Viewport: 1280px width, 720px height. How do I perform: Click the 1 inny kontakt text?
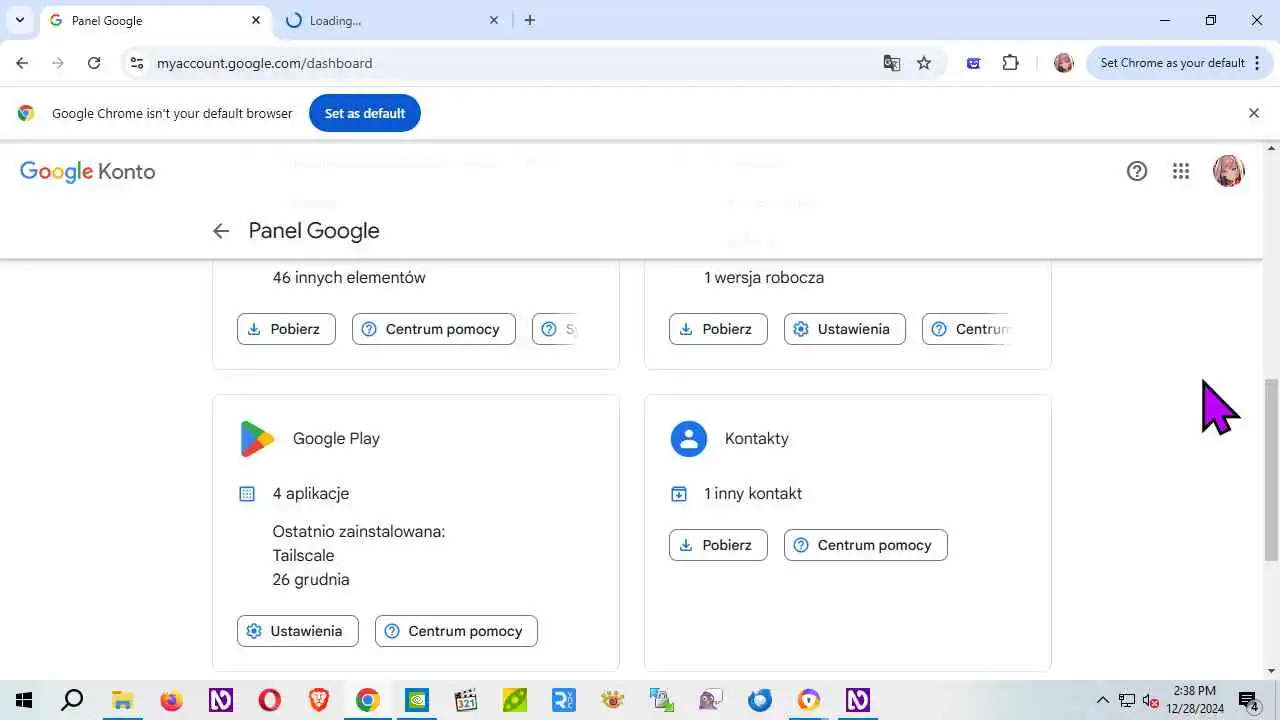(x=753, y=494)
